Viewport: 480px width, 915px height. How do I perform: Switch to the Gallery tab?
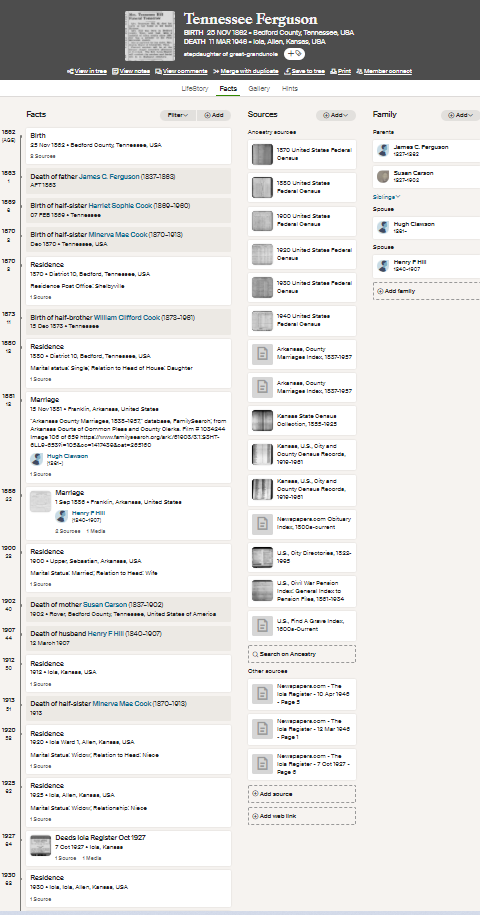click(259, 89)
